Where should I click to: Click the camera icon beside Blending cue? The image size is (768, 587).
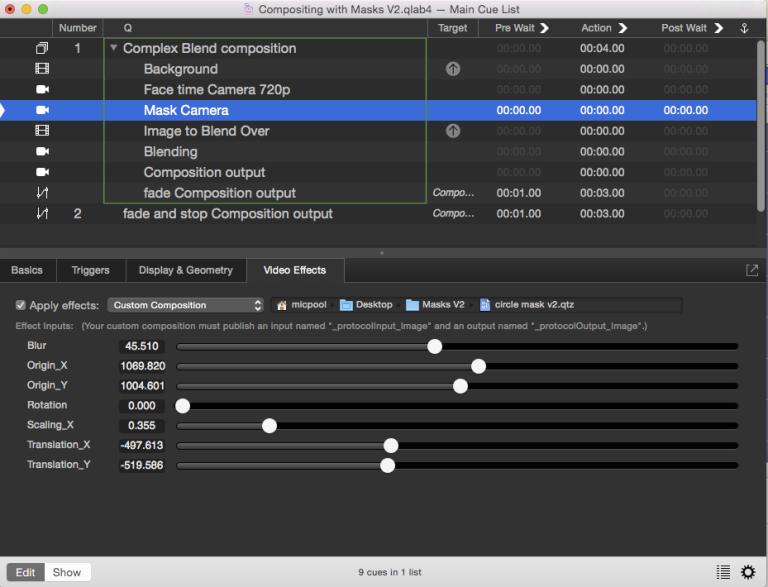pyautogui.click(x=42, y=152)
